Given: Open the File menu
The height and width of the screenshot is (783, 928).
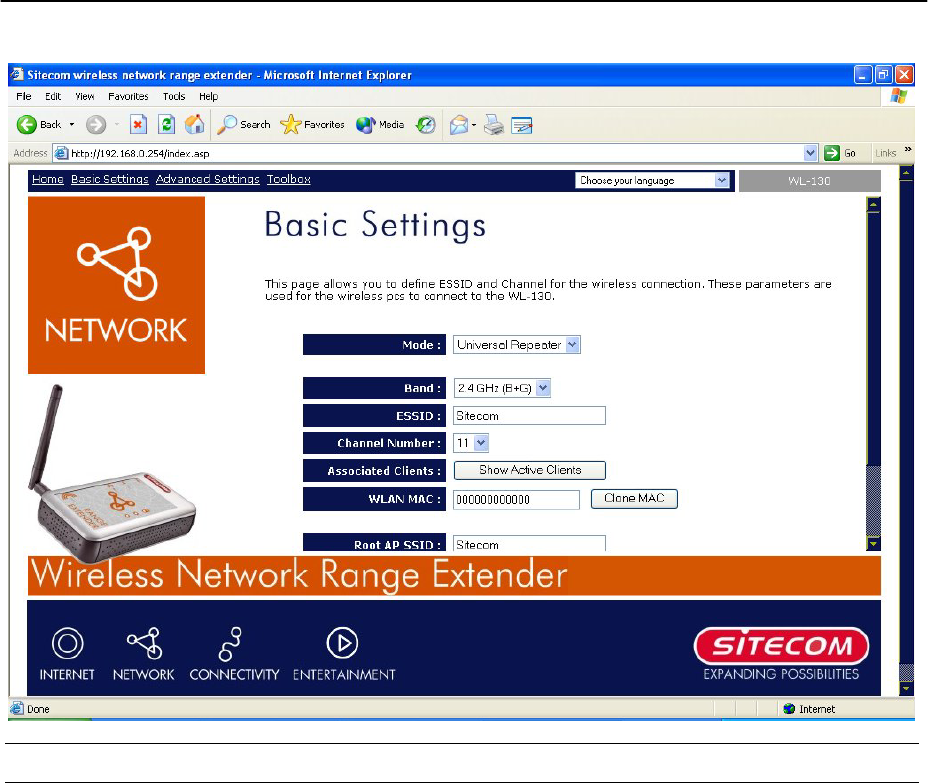Looking at the screenshot, I should [24, 96].
